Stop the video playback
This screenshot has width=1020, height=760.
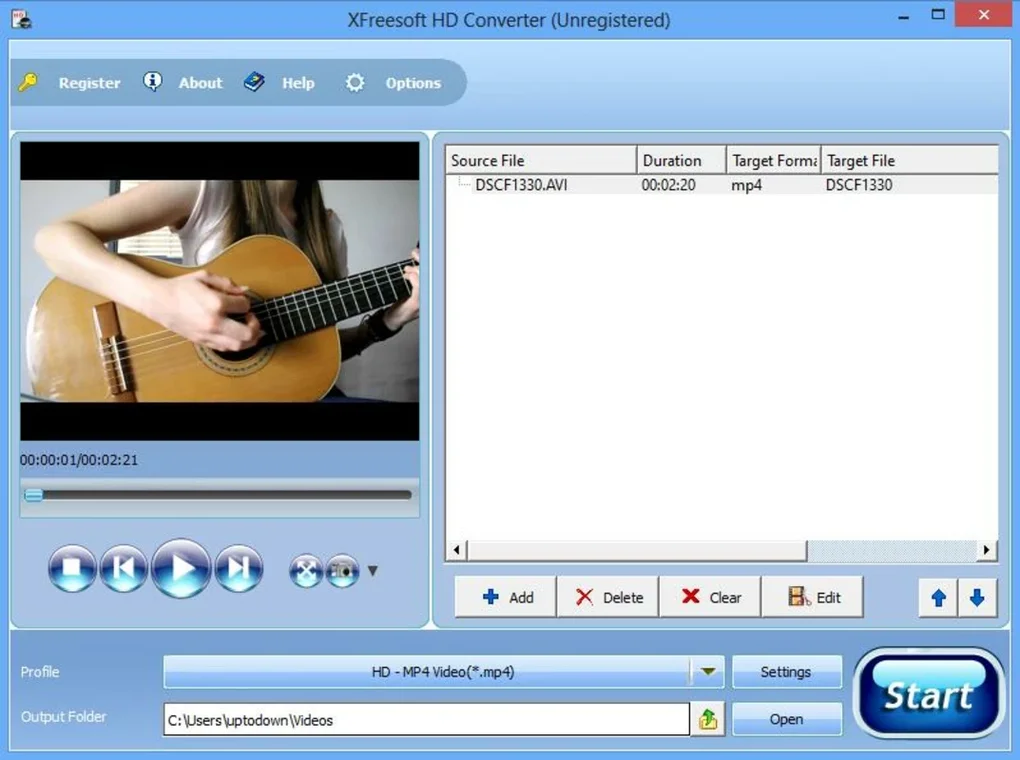tap(72, 567)
